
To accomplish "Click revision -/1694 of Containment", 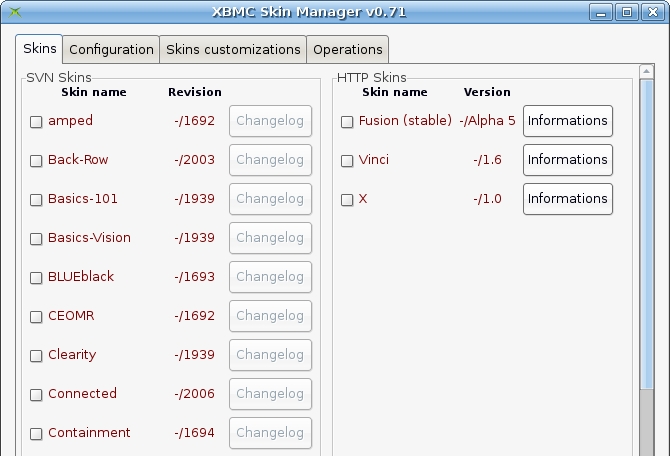I will (x=194, y=433).
